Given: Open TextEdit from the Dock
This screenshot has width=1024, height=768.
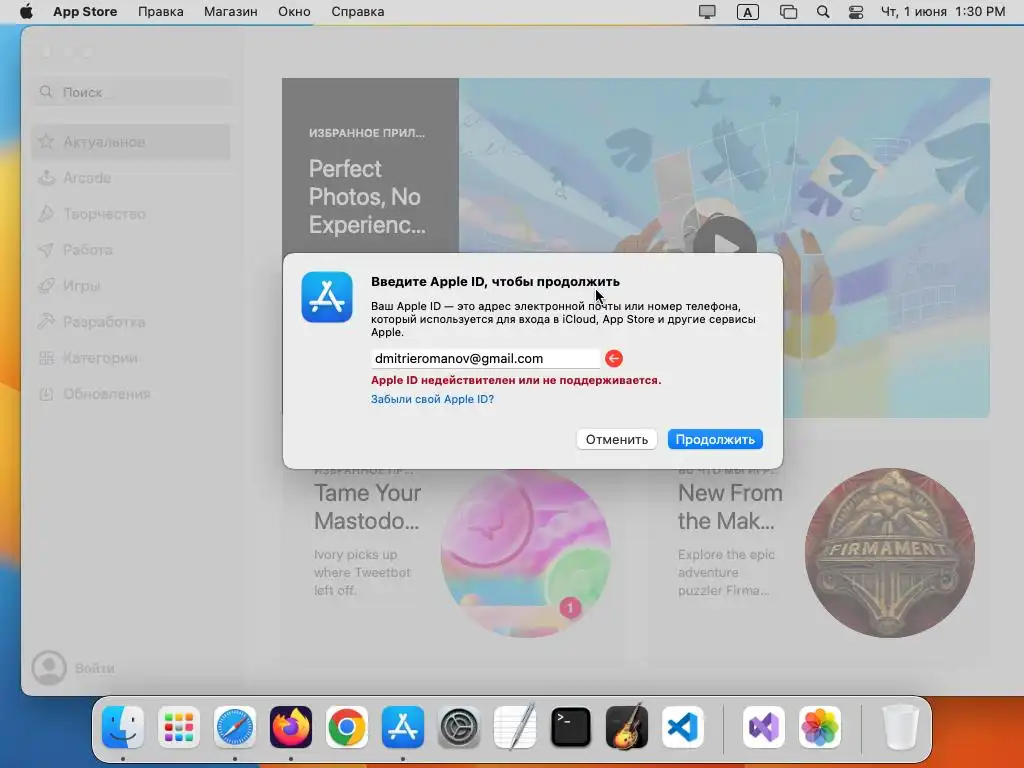Looking at the screenshot, I should (x=515, y=727).
